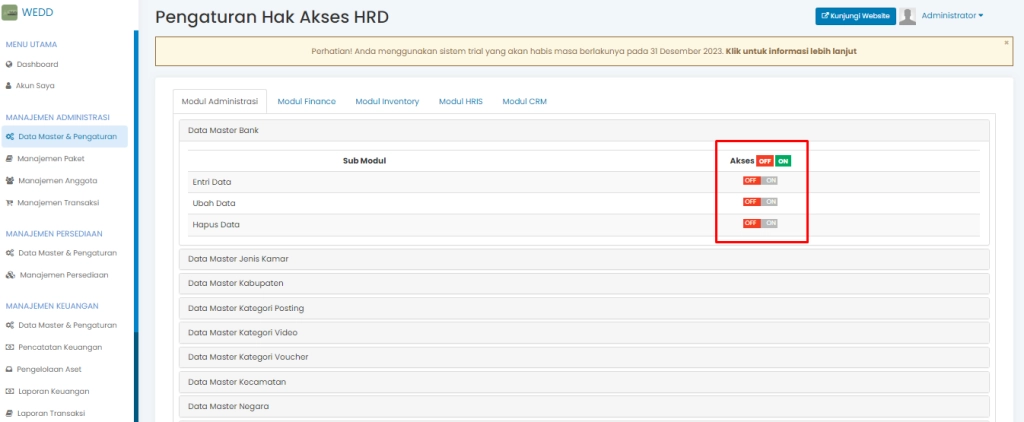Click the trial info link in notice
Image resolution: width=1024 pixels, height=422 pixels.
click(x=790, y=51)
